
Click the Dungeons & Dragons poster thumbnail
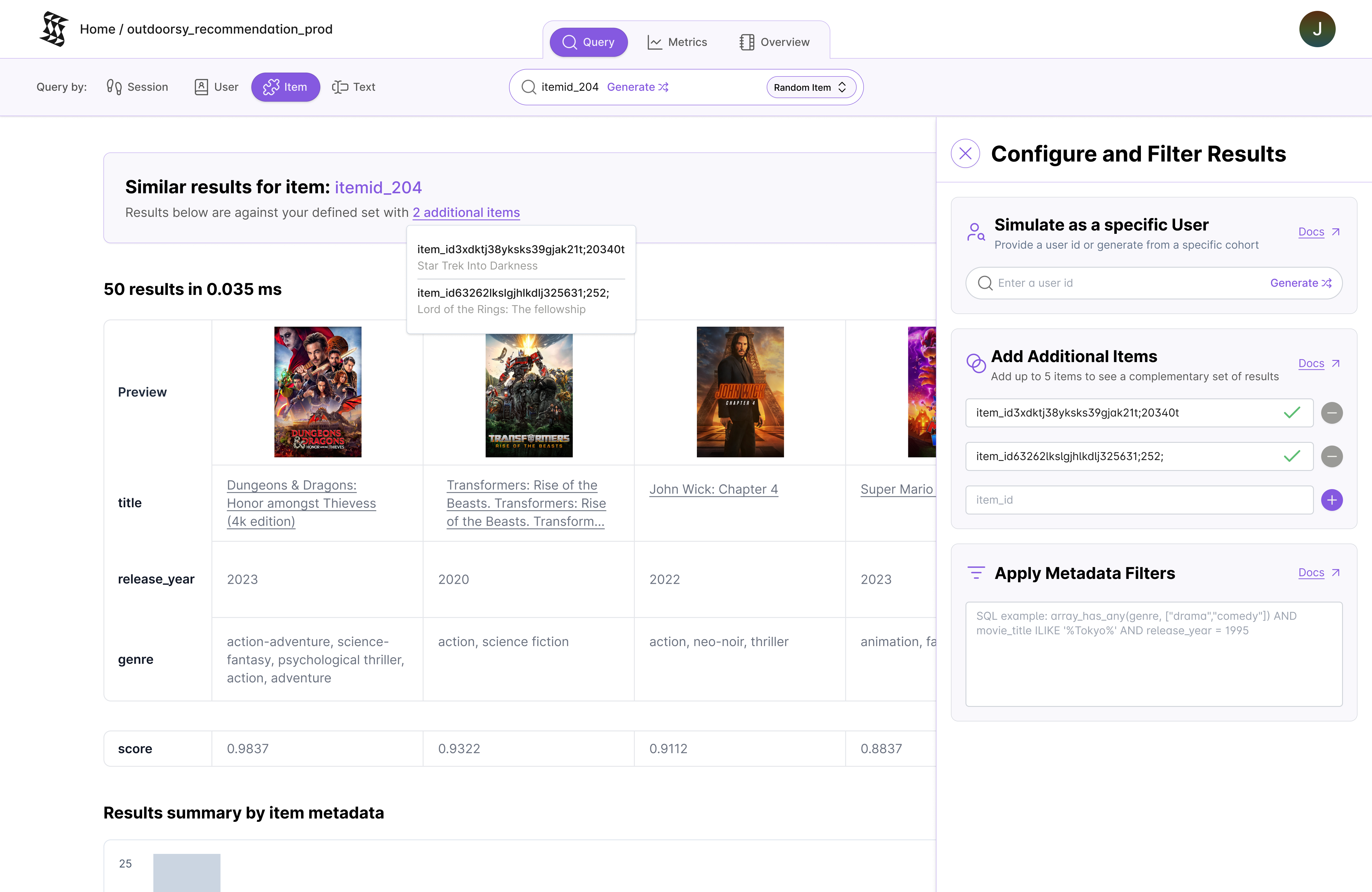click(318, 392)
